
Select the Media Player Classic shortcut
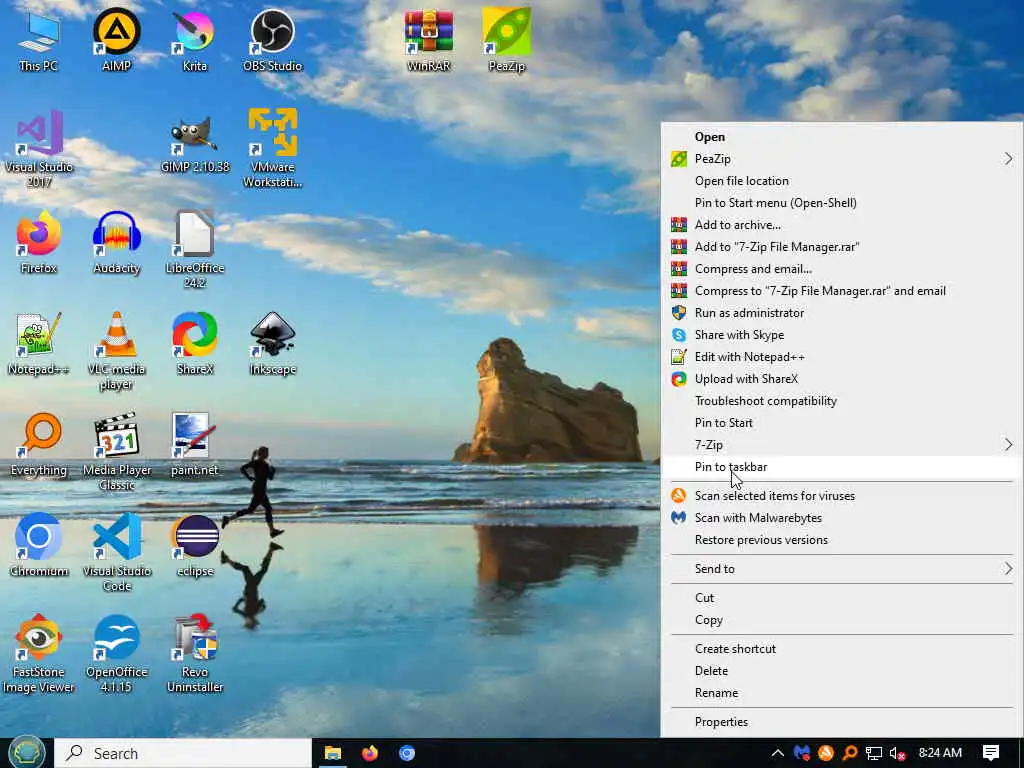click(117, 452)
